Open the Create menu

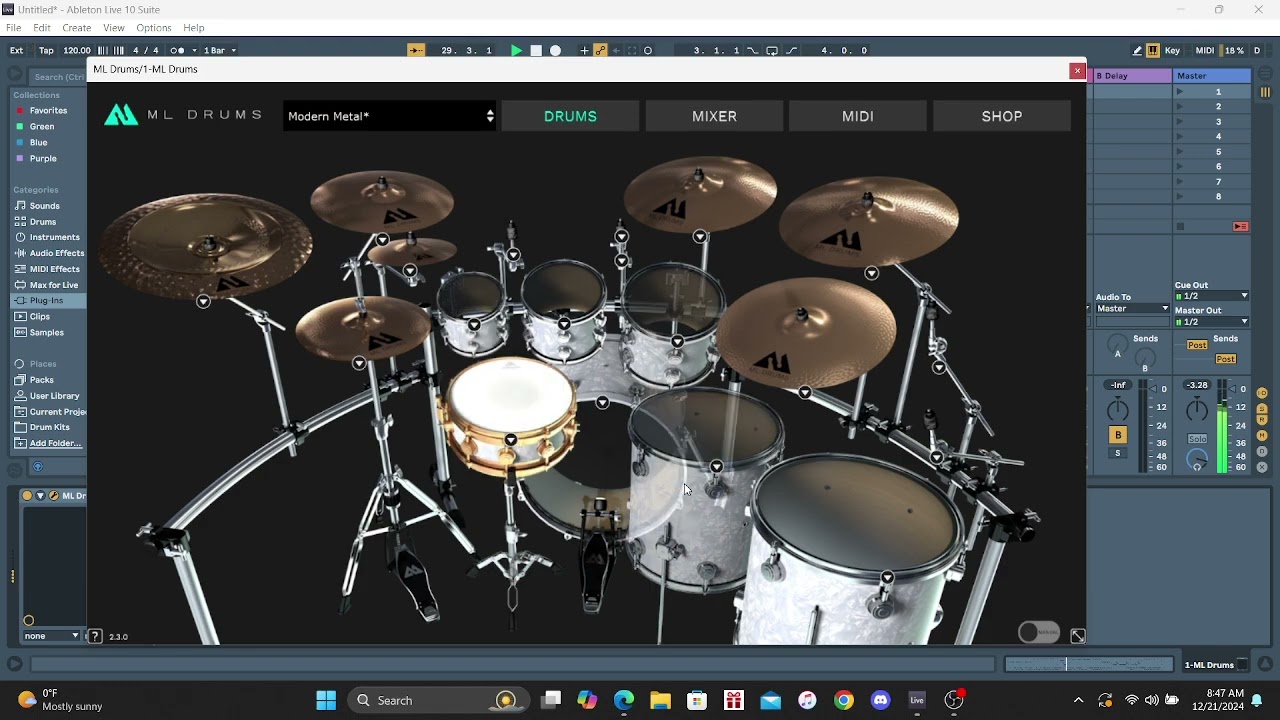click(x=77, y=28)
